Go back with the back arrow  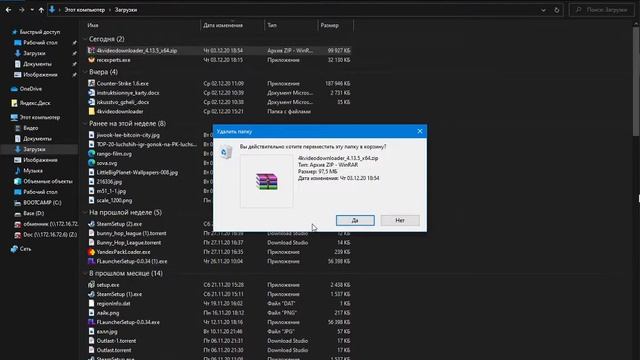9,10
